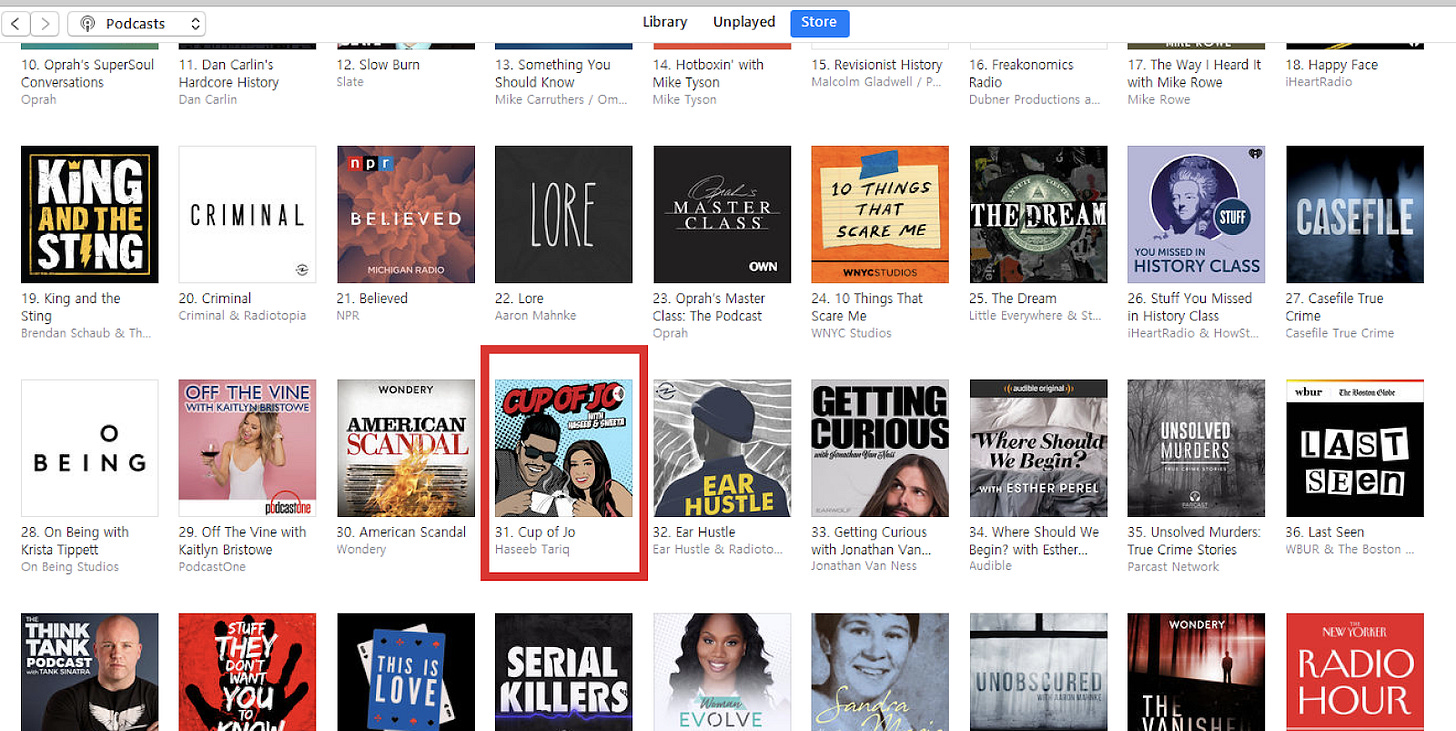
Task: Click the Casefile True Crime artwork
Action: [1354, 214]
